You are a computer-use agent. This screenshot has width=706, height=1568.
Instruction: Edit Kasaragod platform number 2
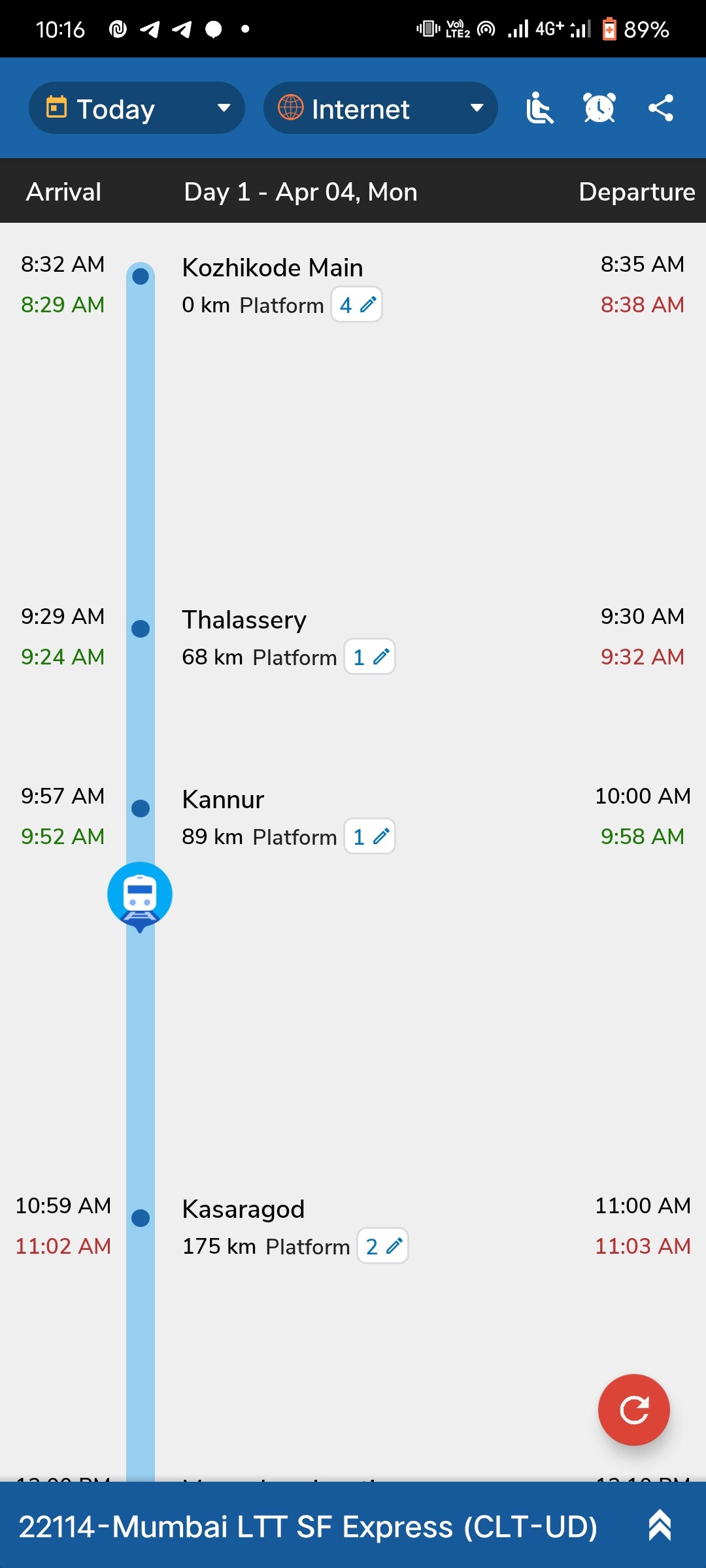383,1247
